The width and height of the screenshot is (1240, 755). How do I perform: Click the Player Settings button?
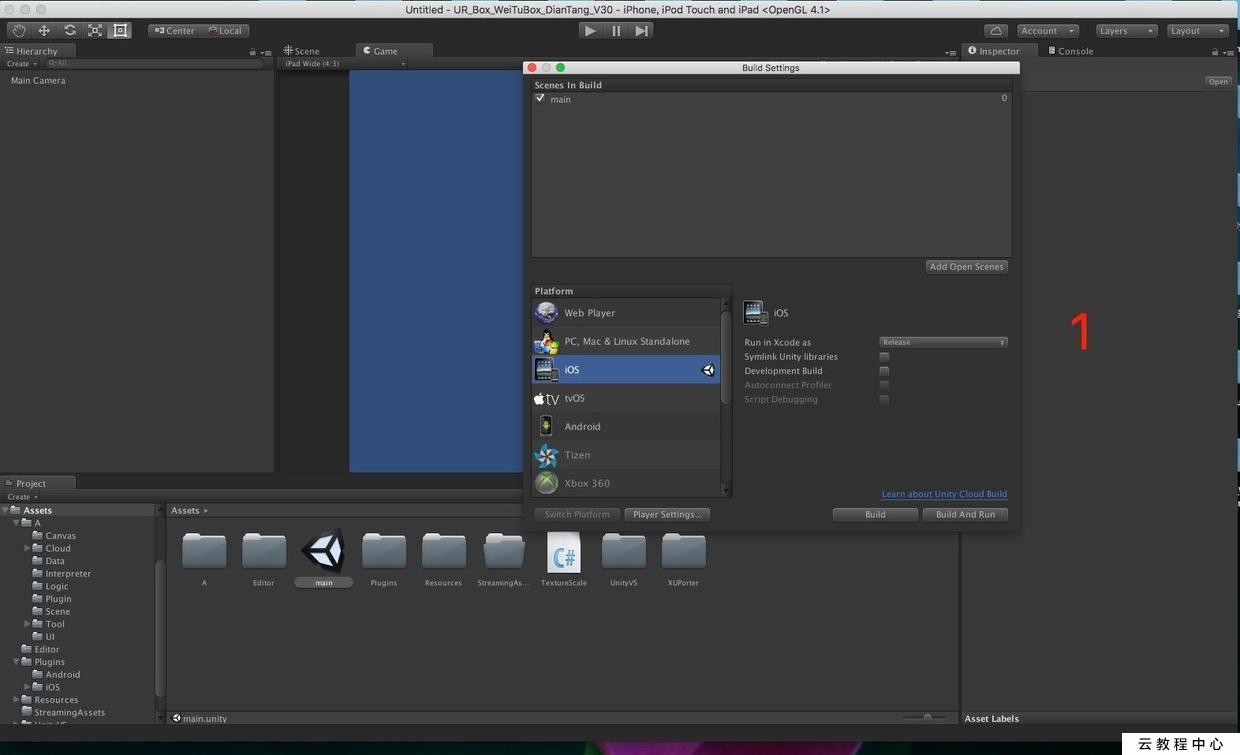pos(667,514)
